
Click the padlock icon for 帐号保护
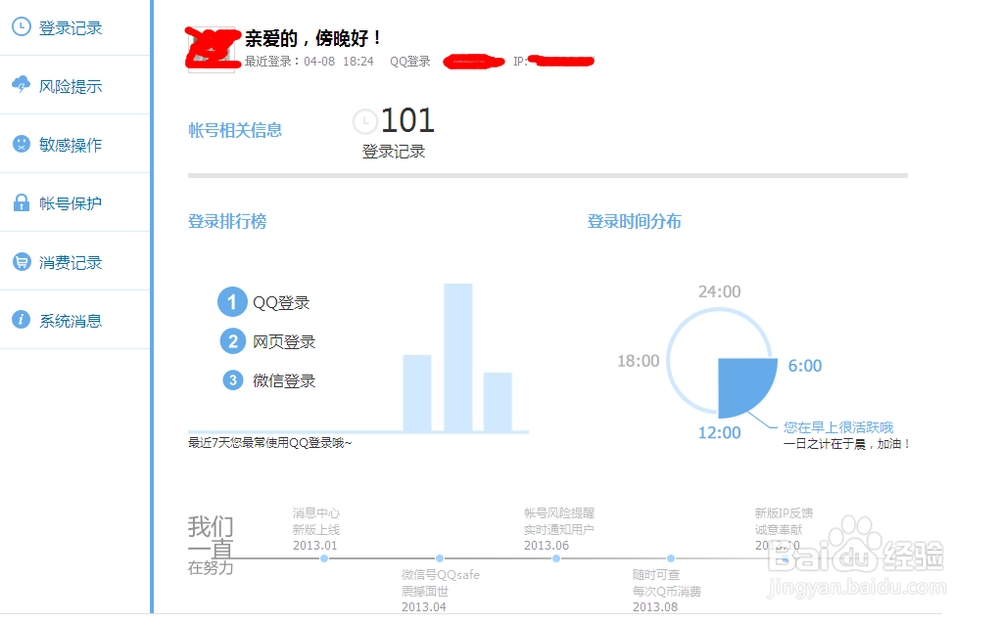[x=21, y=203]
